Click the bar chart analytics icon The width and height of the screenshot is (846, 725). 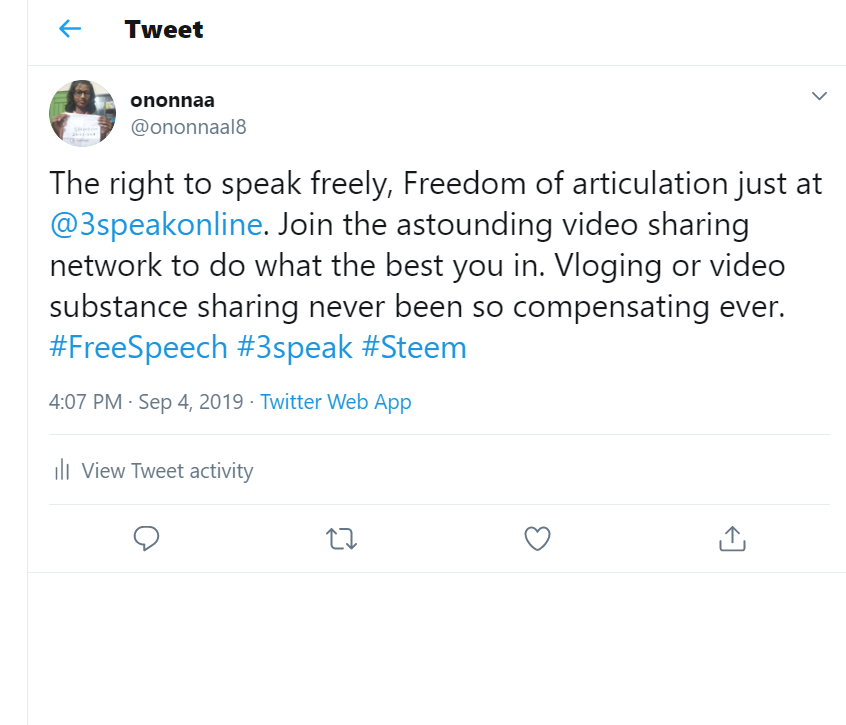tap(62, 470)
